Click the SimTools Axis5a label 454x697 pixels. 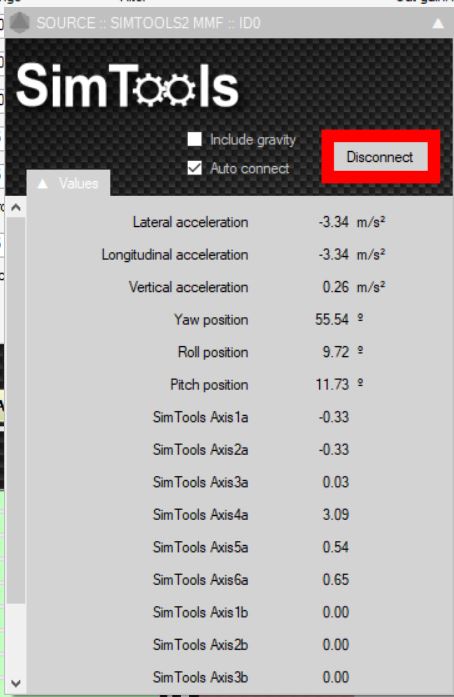click(x=201, y=547)
